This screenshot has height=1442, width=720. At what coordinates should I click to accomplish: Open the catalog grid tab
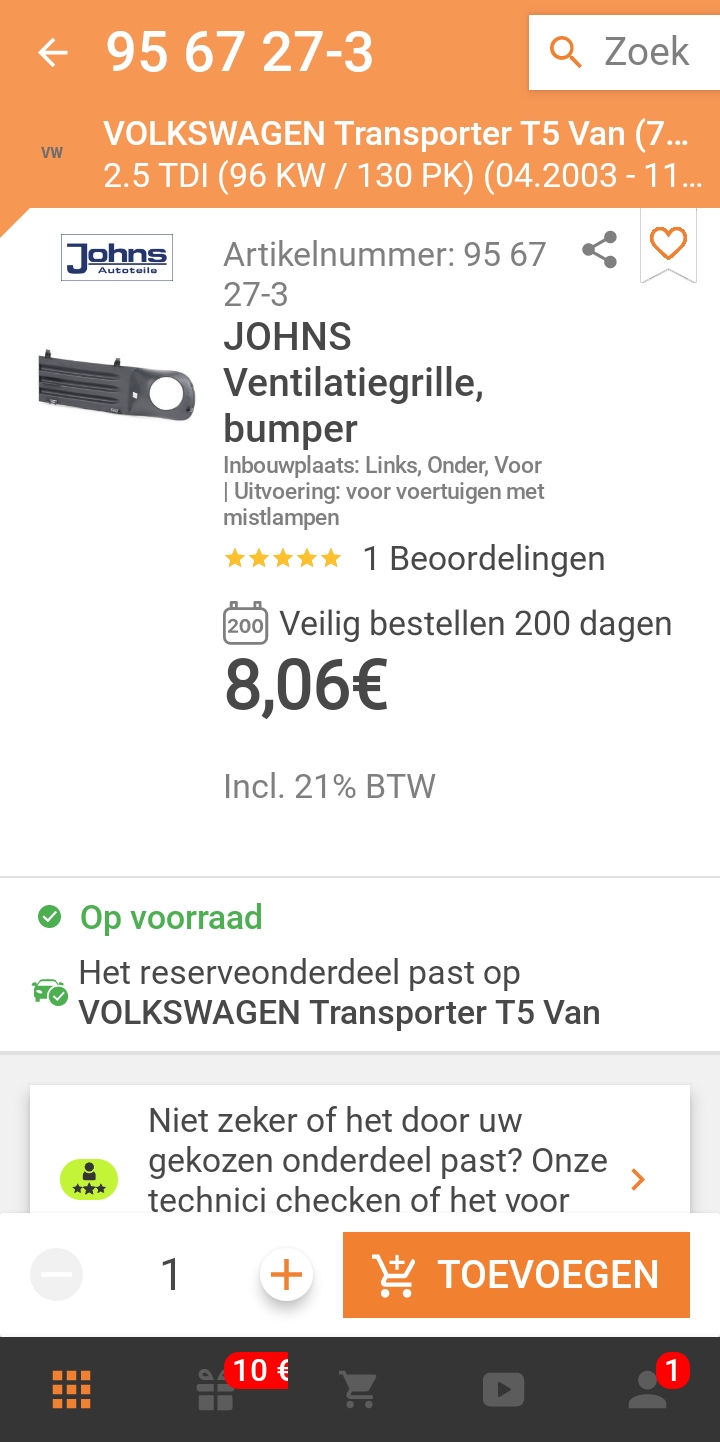[x=72, y=1389]
